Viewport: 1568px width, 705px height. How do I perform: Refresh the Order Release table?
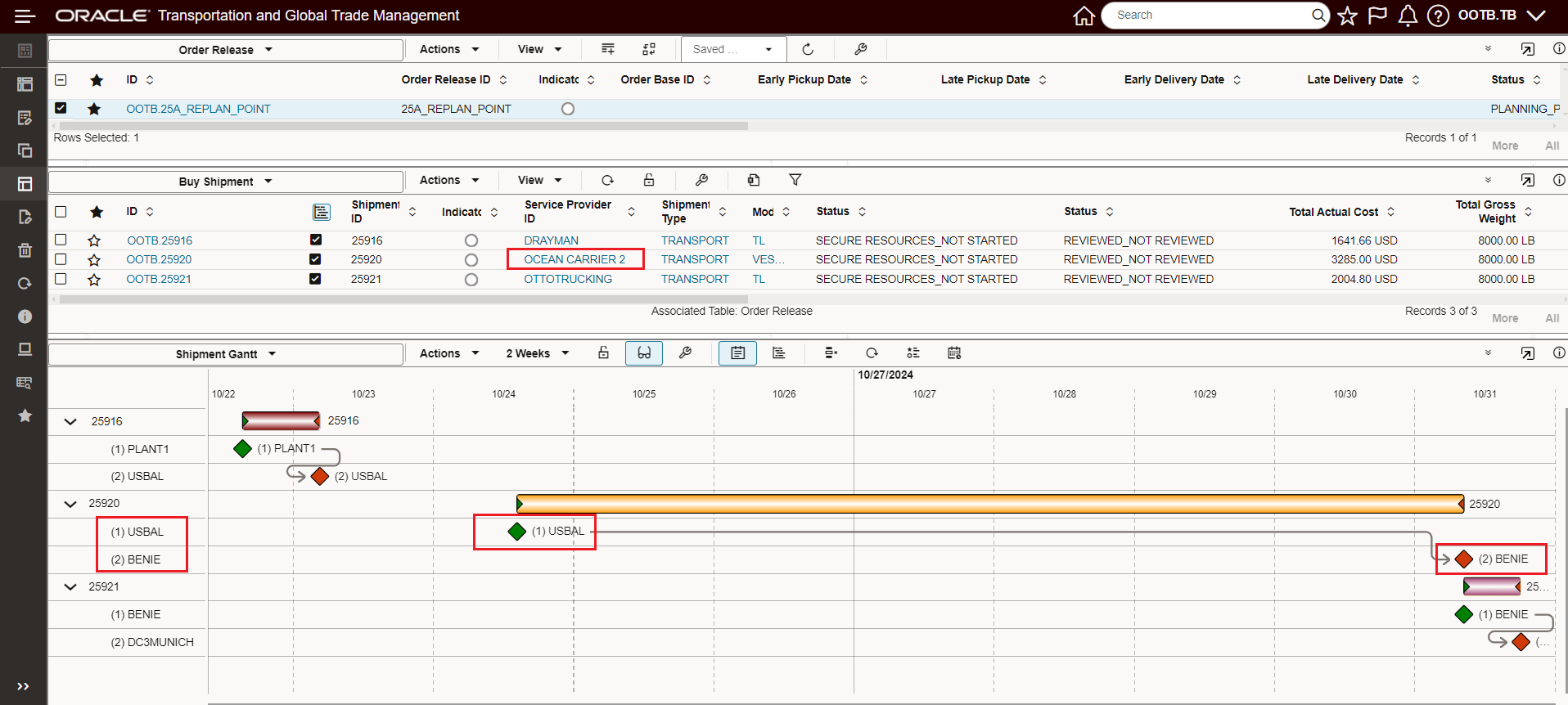(808, 49)
